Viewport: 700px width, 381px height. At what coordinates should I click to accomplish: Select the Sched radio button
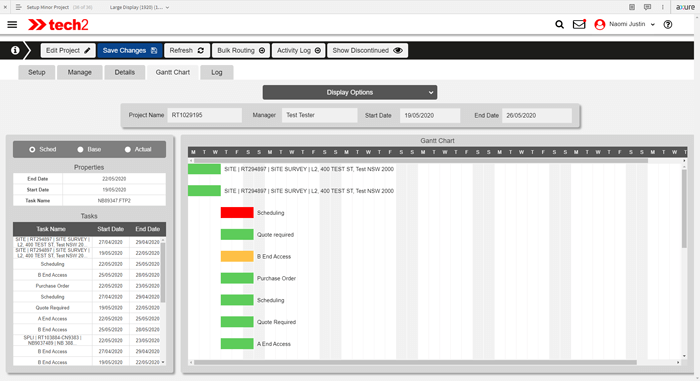tap(32, 150)
